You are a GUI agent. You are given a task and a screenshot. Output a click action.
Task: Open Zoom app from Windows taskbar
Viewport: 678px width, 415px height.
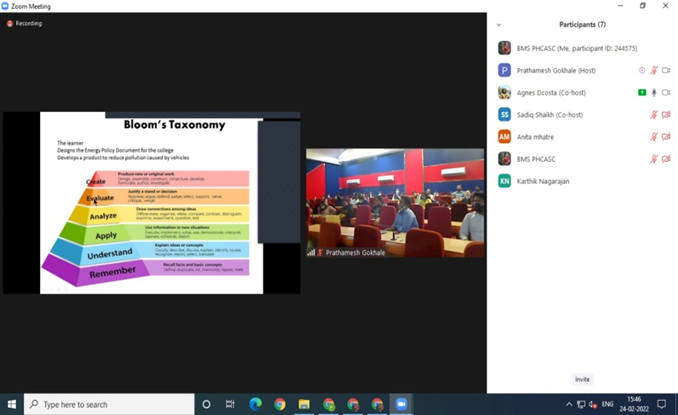401,404
